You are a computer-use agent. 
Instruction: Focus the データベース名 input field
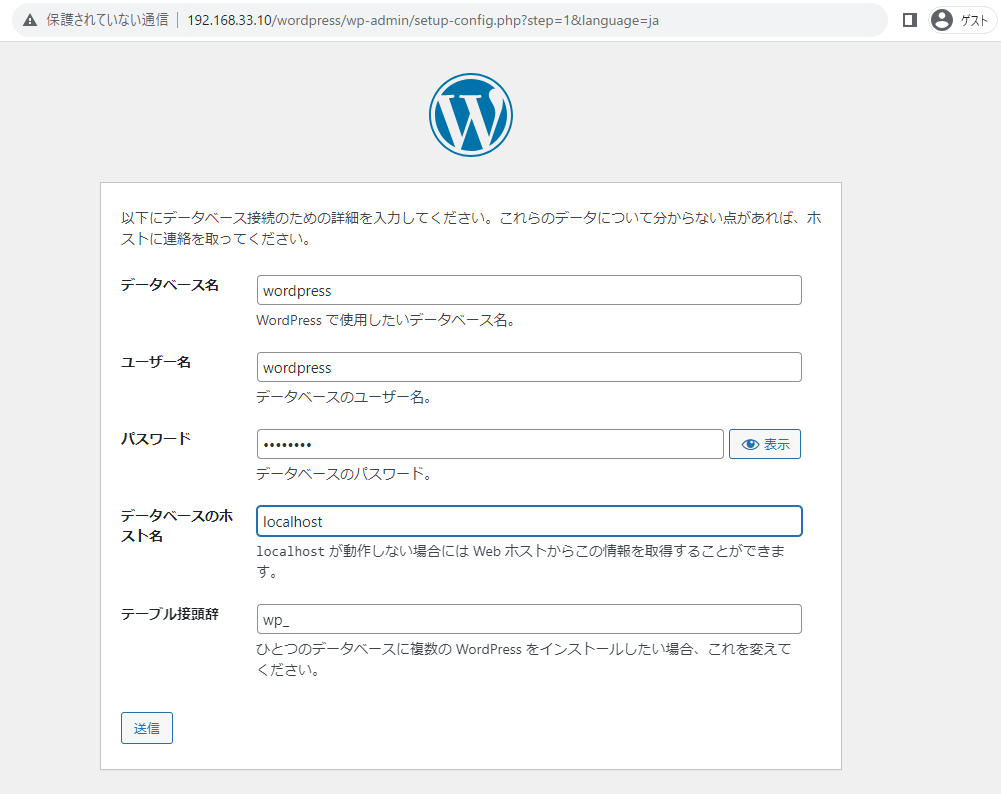[x=529, y=290]
